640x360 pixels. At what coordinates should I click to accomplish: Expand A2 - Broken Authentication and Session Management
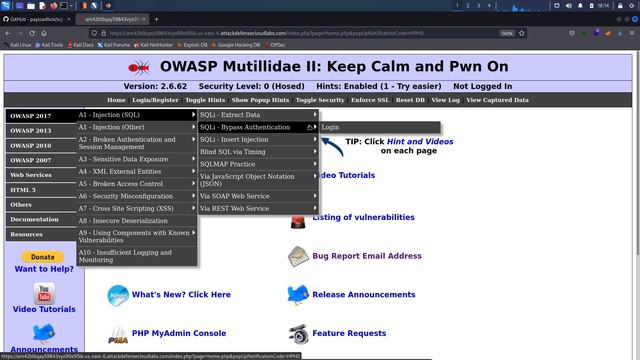(x=137, y=143)
